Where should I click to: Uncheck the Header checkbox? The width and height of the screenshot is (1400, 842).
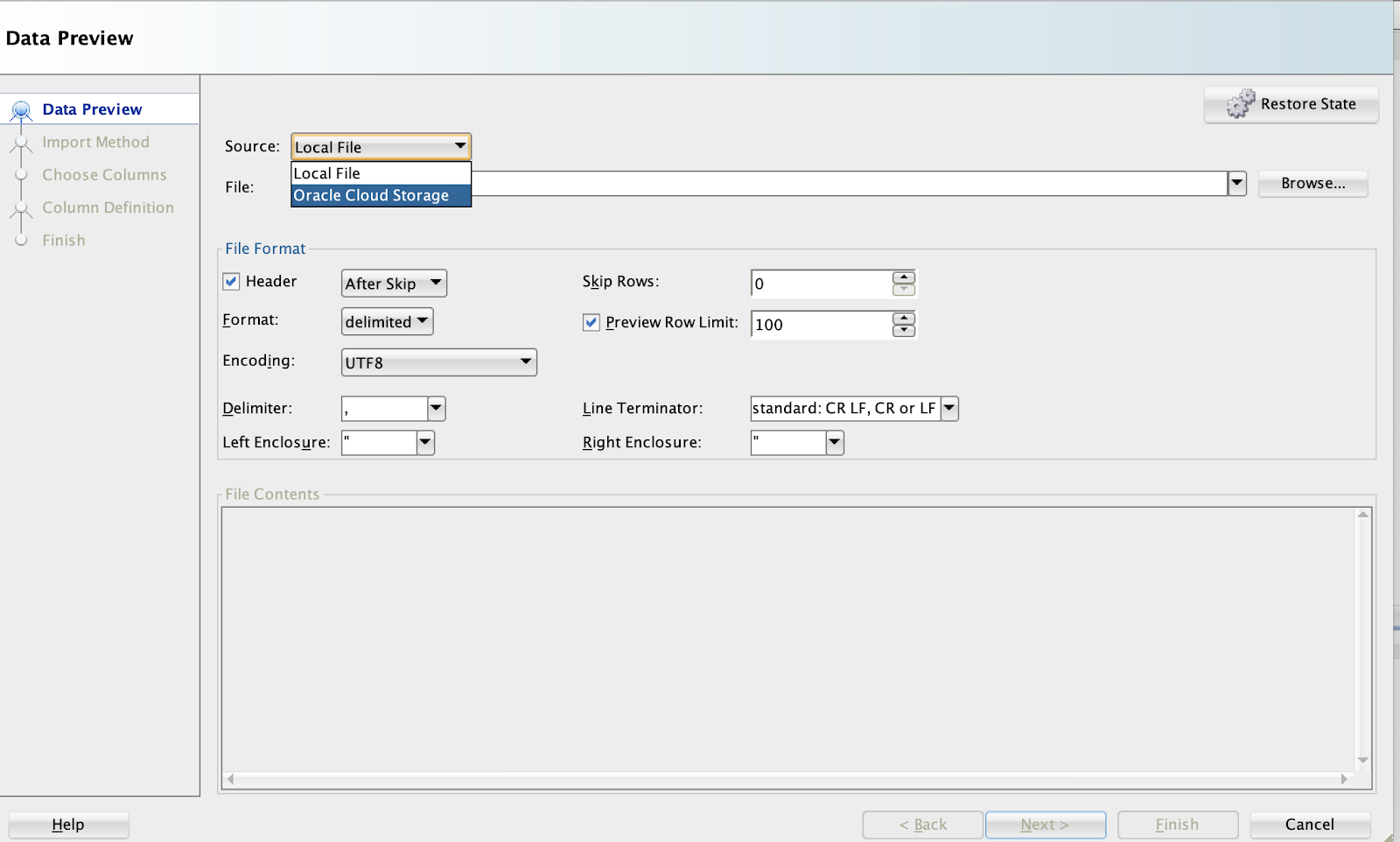231,281
